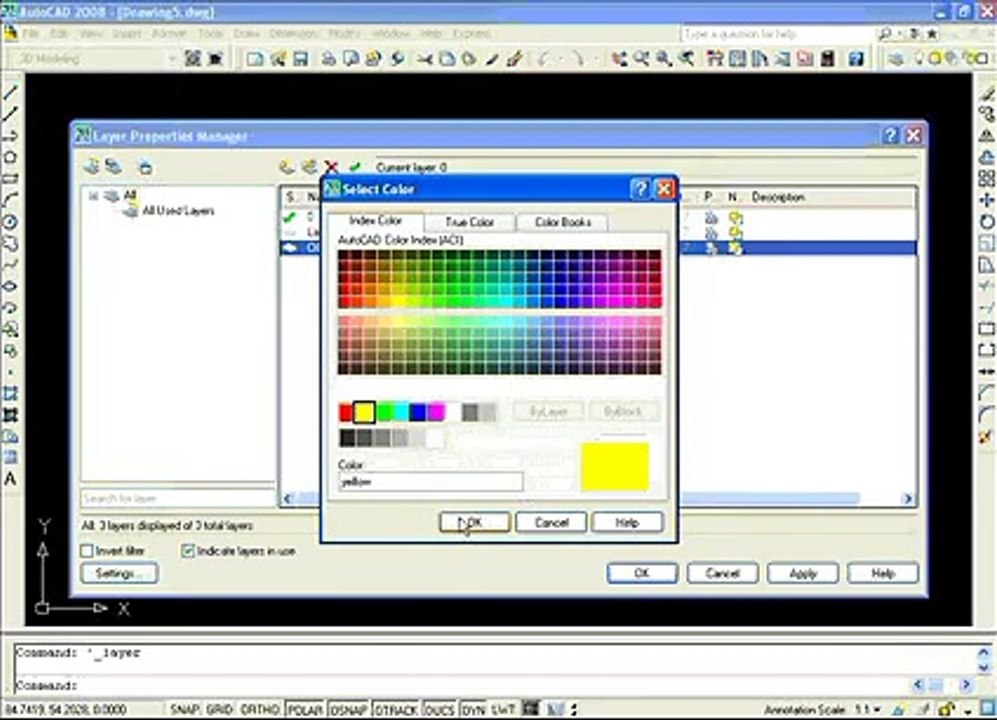Open the Annotation Scale 1:1 dropdown

pos(867,709)
